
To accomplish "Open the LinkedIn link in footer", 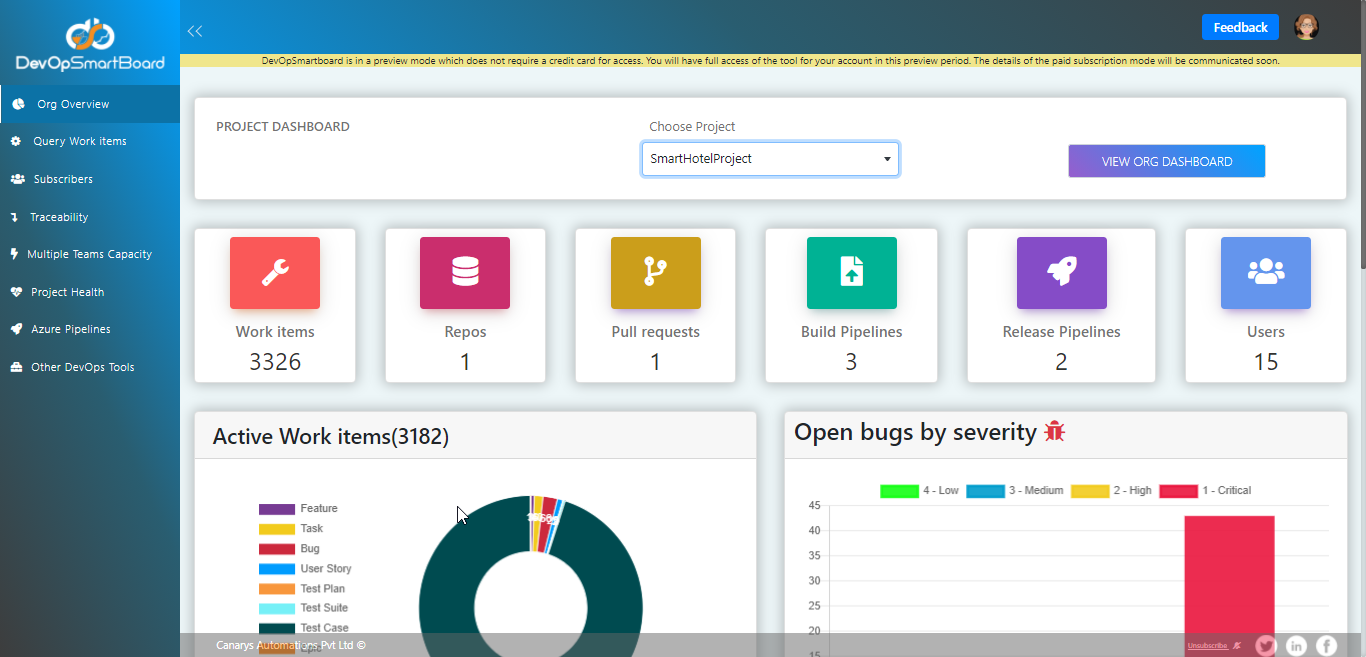I will (x=1296, y=646).
